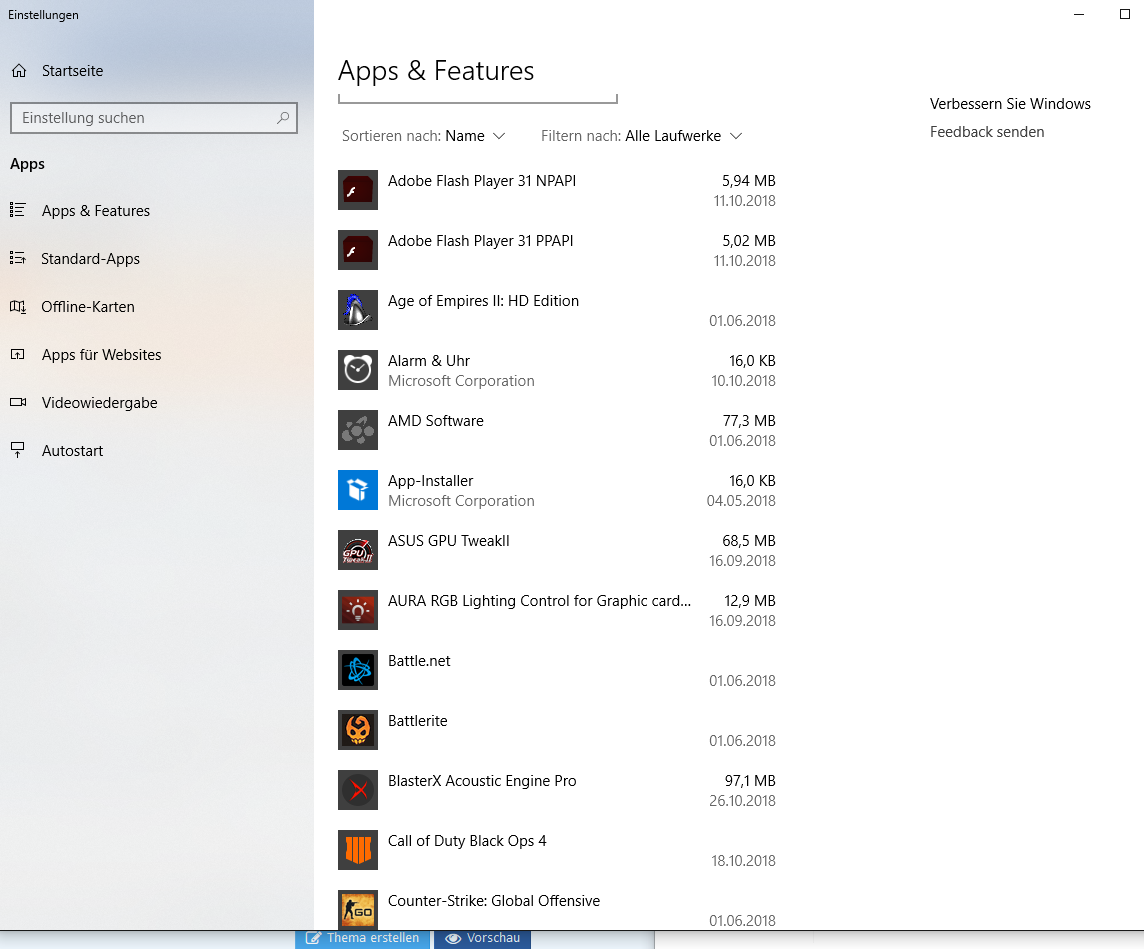Click the Thema erstellen button
Viewport: 1144px width, 949px height.
point(363,938)
